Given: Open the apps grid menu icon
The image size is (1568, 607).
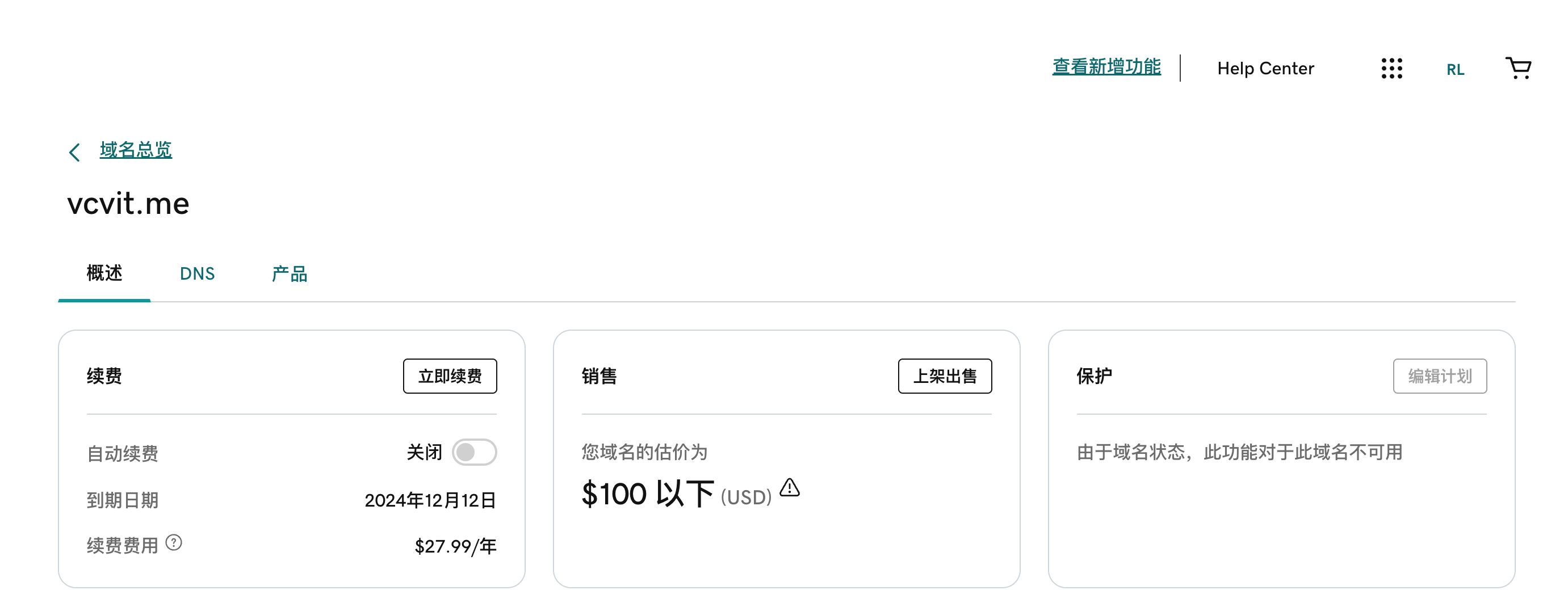Looking at the screenshot, I should 1391,68.
